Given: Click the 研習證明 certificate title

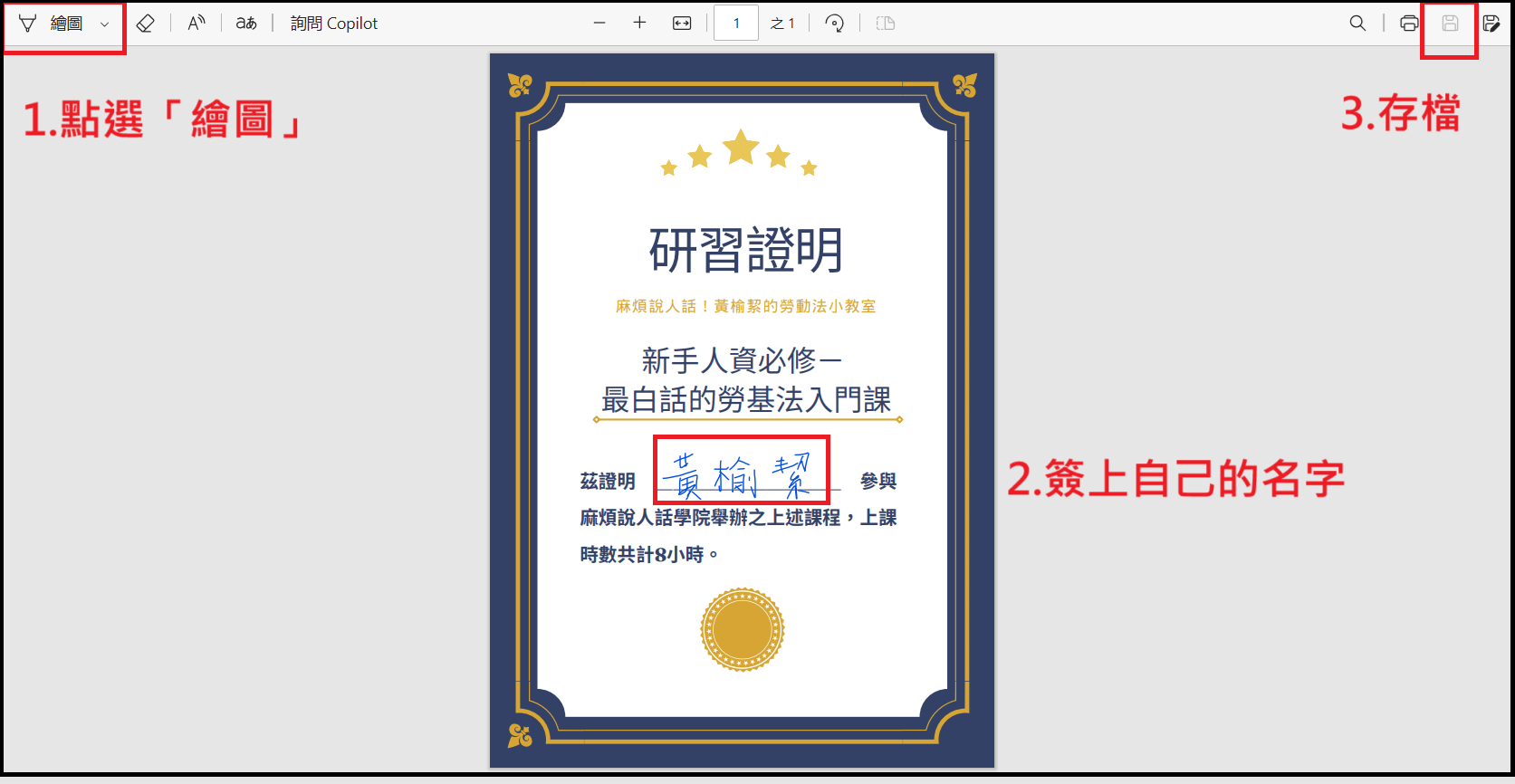Looking at the screenshot, I should tap(746, 251).
